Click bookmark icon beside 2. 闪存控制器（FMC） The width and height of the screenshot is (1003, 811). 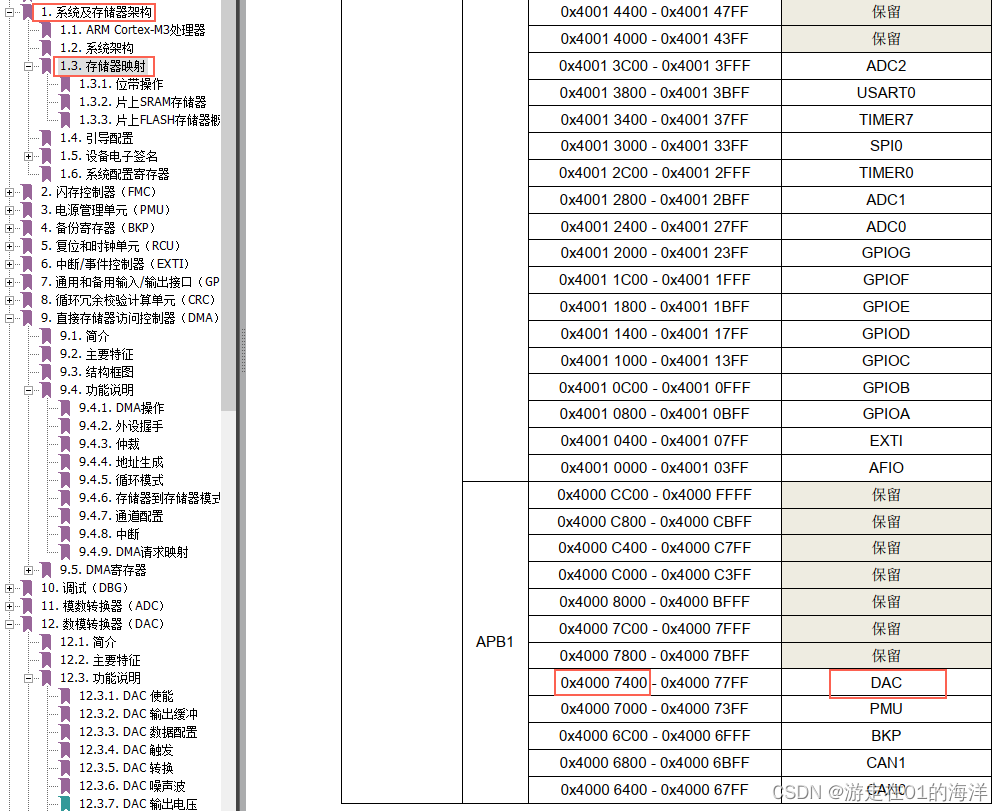tap(27, 192)
